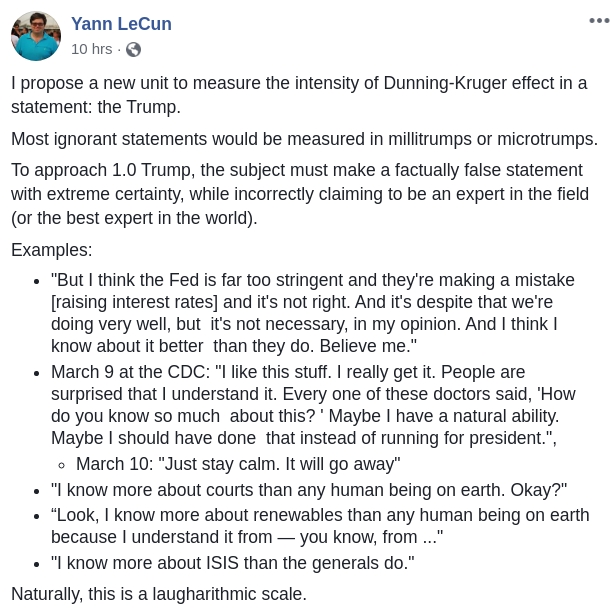Click the "I propose a new unit" opening paragraph

(x=299, y=95)
